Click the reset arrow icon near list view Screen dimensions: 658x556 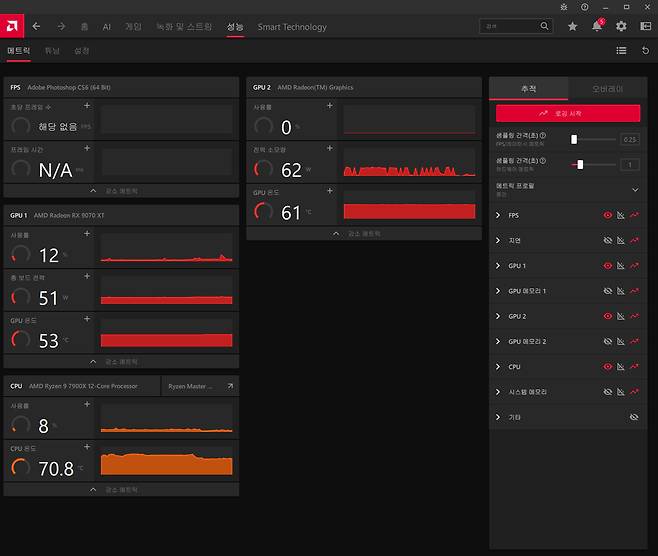(645, 50)
